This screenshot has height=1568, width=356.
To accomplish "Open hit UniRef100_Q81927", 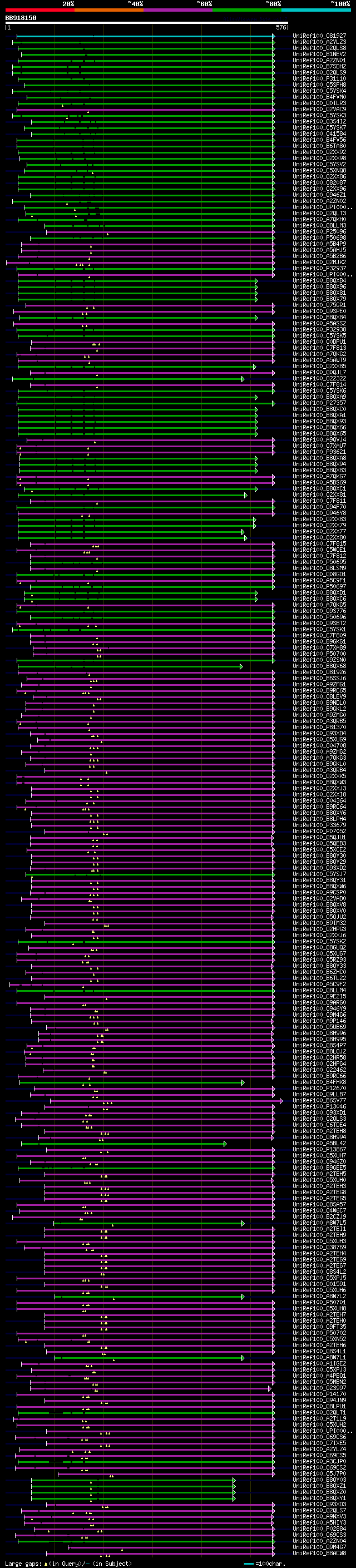I will (x=319, y=36).
